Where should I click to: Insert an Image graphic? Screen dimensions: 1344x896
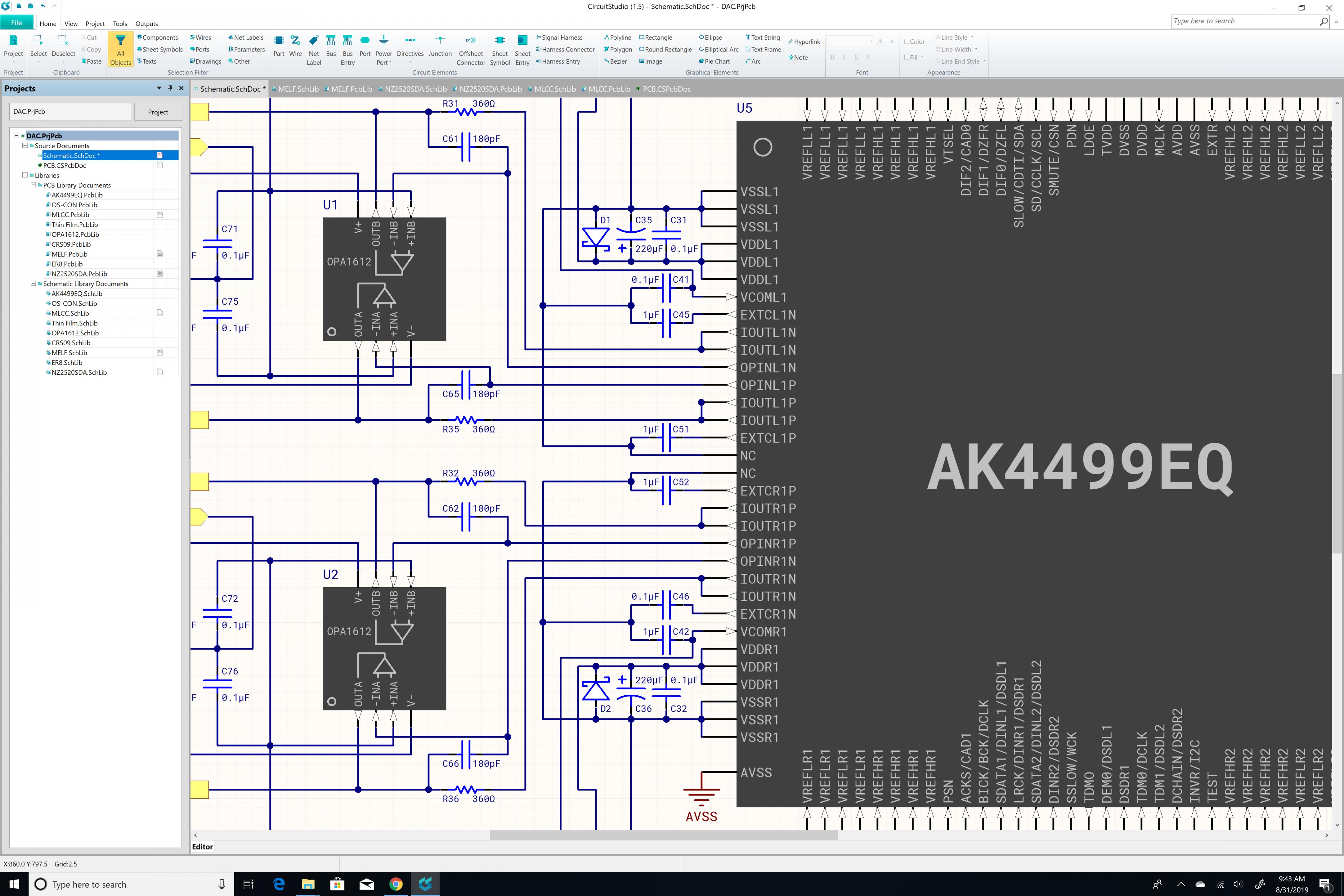pyautogui.click(x=651, y=61)
